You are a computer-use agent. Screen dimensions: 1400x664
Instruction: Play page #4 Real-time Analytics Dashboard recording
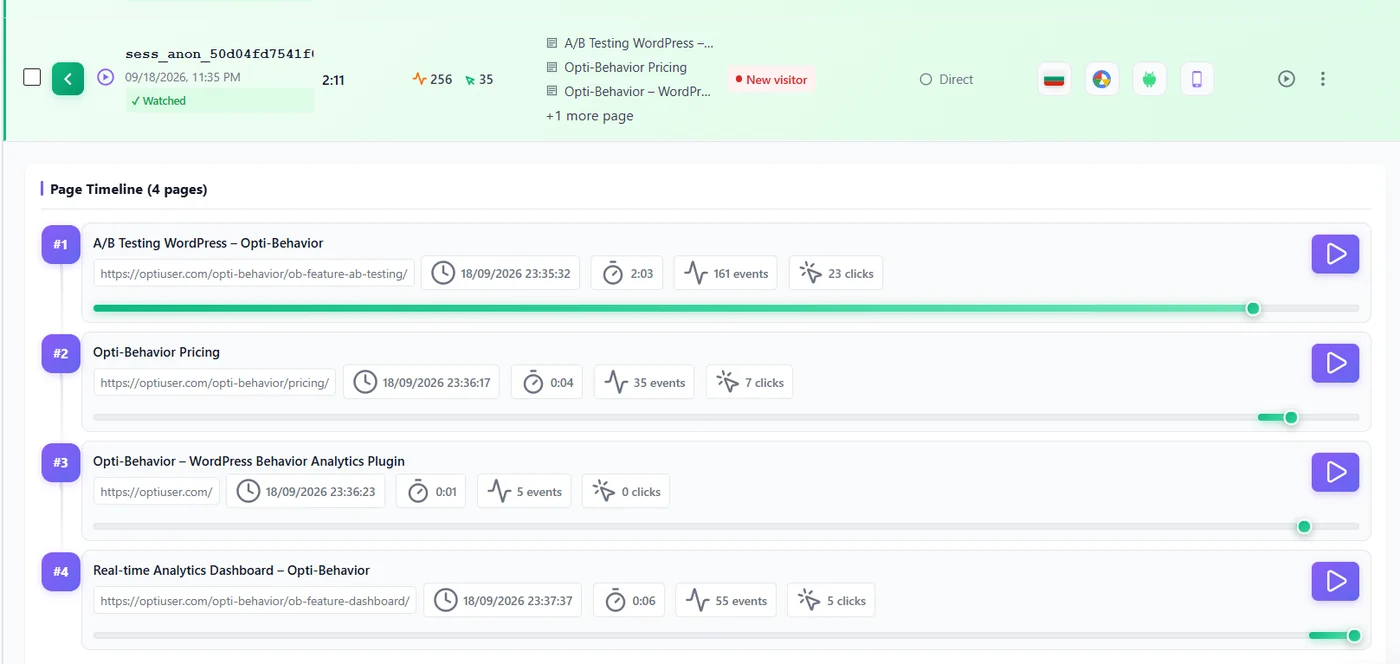coord(1335,581)
